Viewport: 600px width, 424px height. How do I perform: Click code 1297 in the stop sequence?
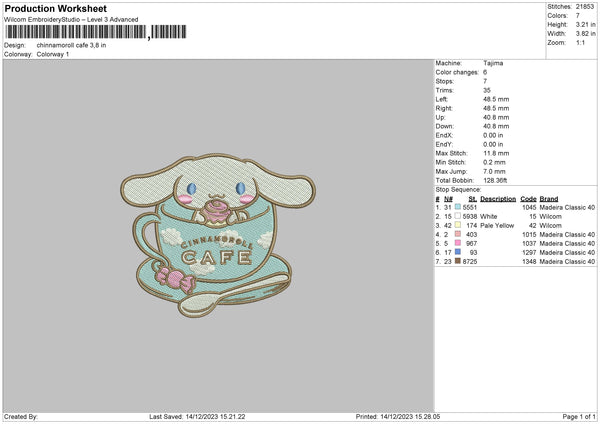click(529, 253)
